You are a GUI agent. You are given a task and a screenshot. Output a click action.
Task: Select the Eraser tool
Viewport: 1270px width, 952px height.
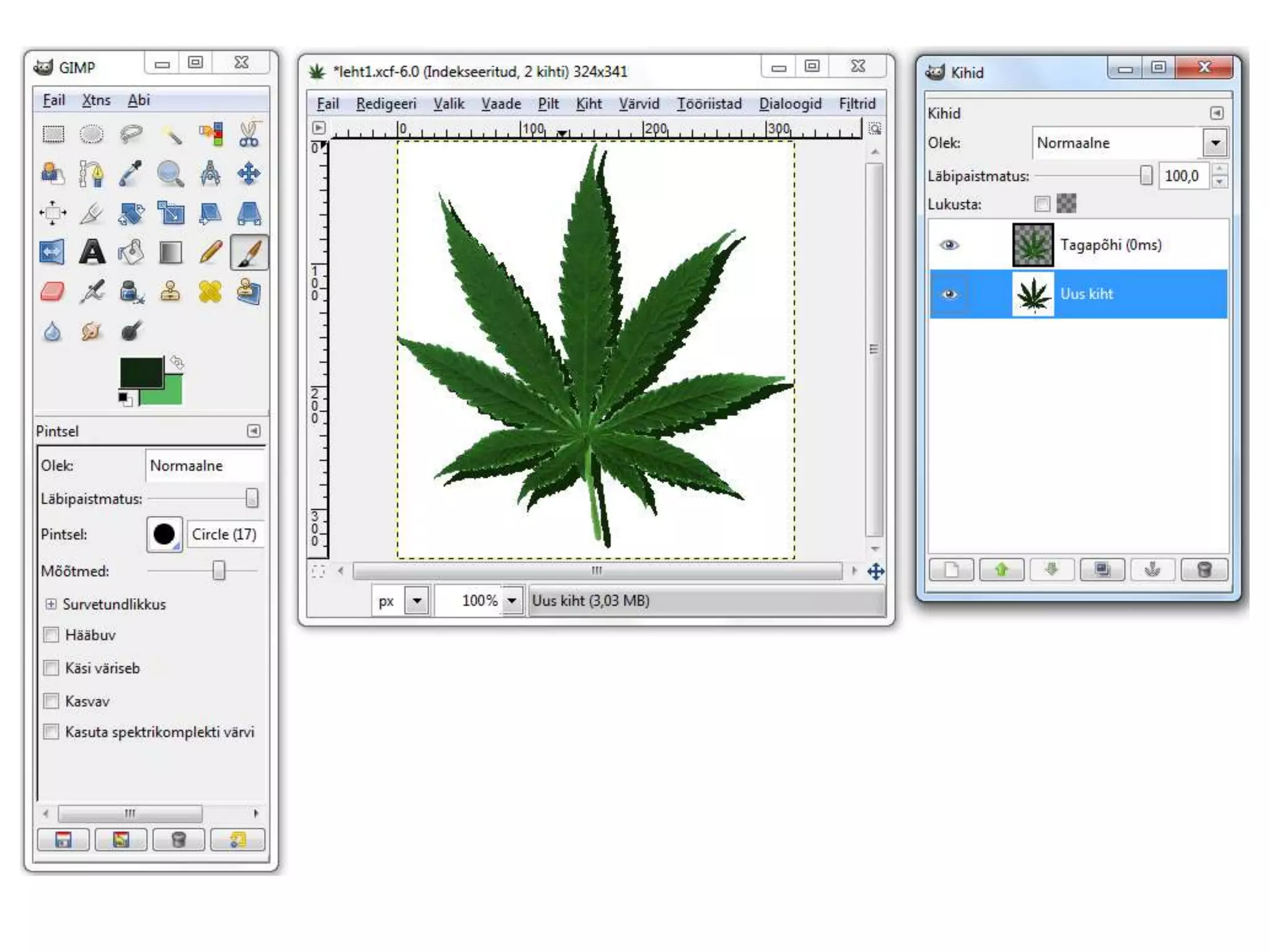tap(53, 292)
